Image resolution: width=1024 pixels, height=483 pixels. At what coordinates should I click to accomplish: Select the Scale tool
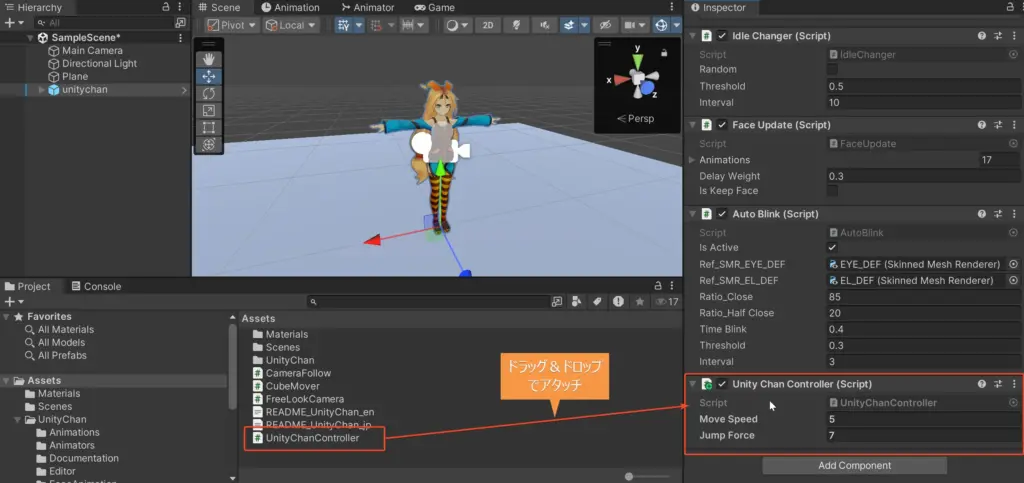(x=209, y=111)
